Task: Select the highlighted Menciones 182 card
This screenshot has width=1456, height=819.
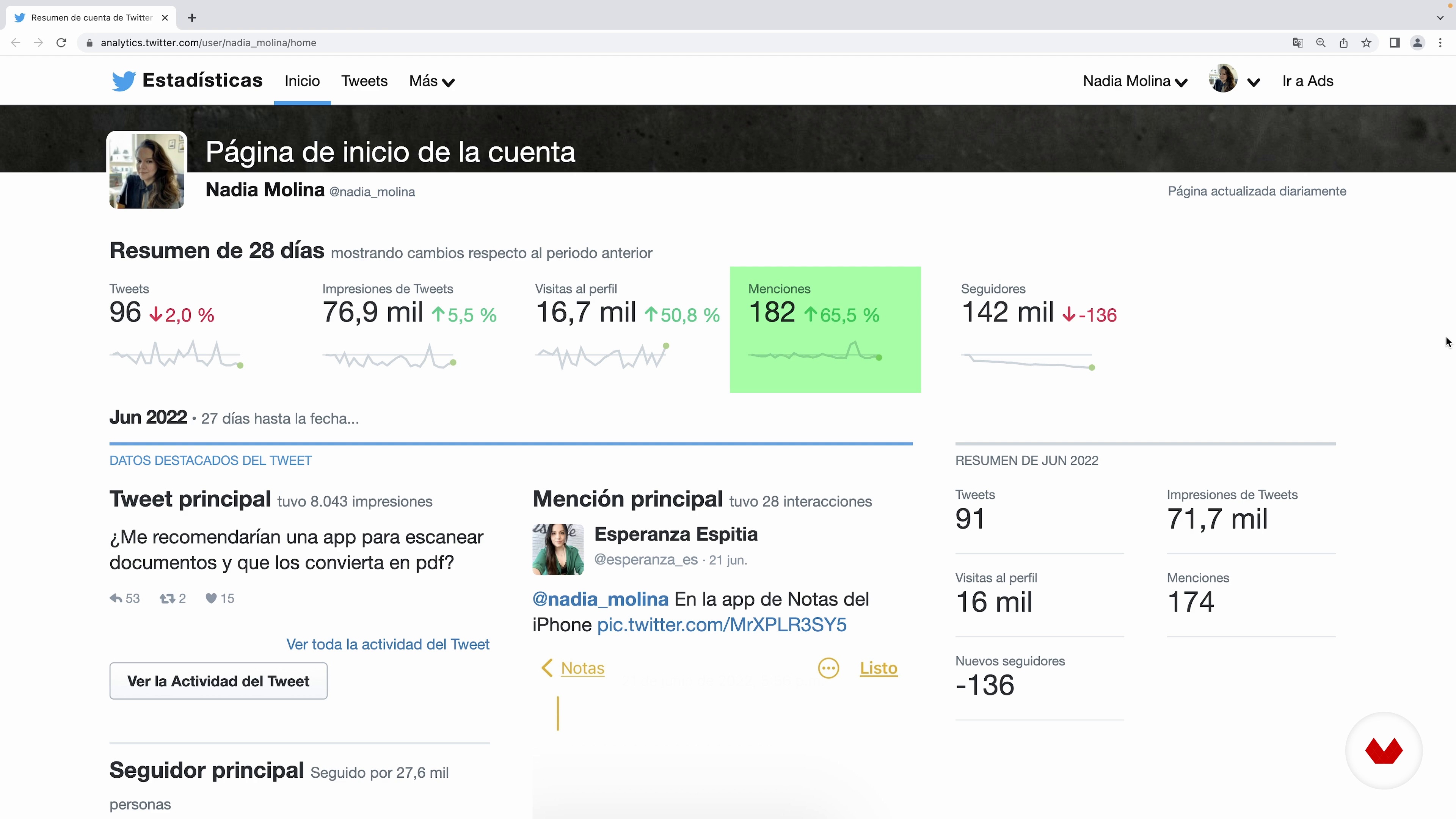Action: pyautogui.click(x=825, y=329)
